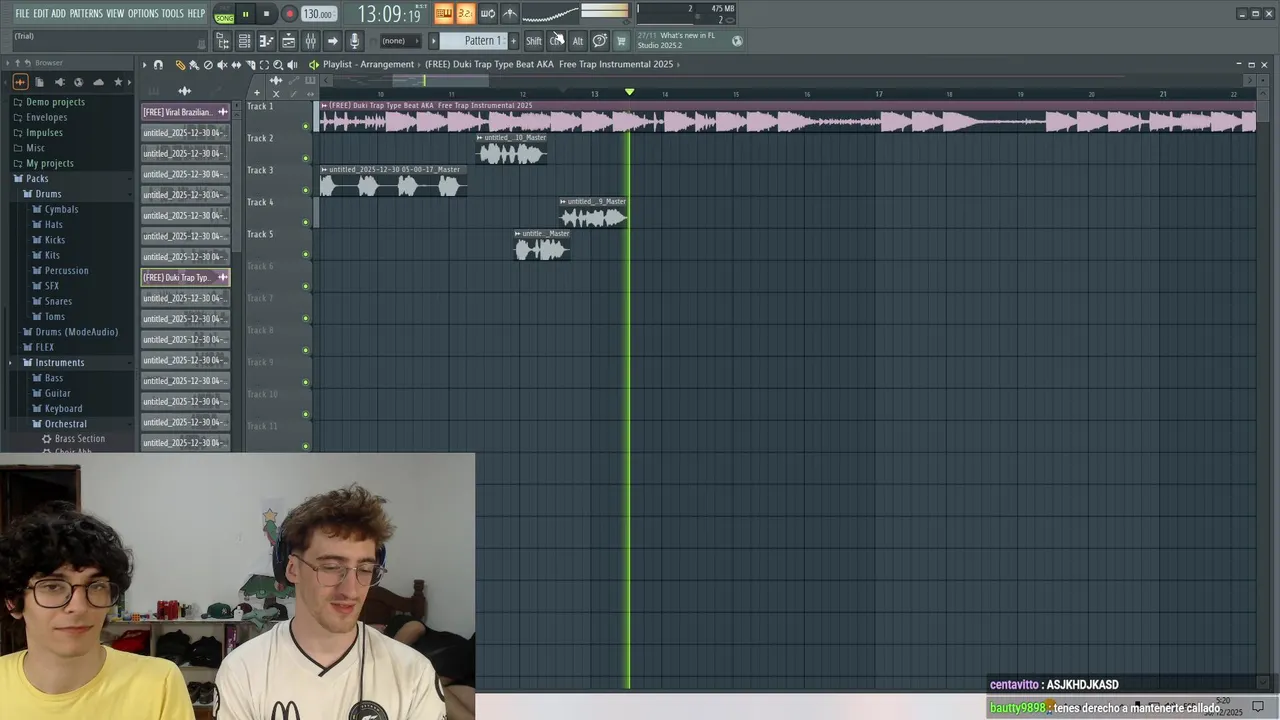Click the shopping cart icon

pos(621,41)
